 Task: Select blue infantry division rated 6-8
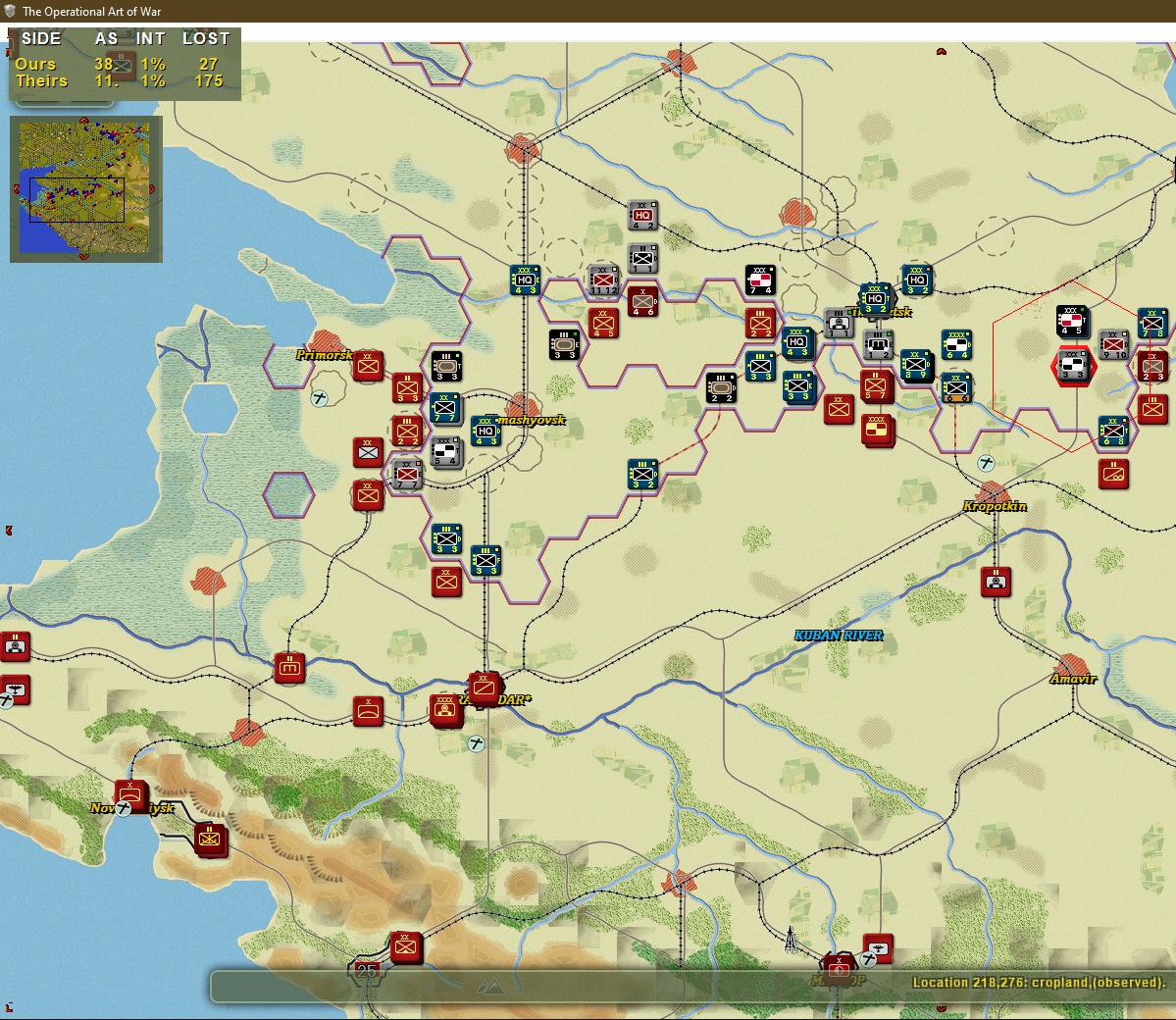click(x=1113, y=431)
